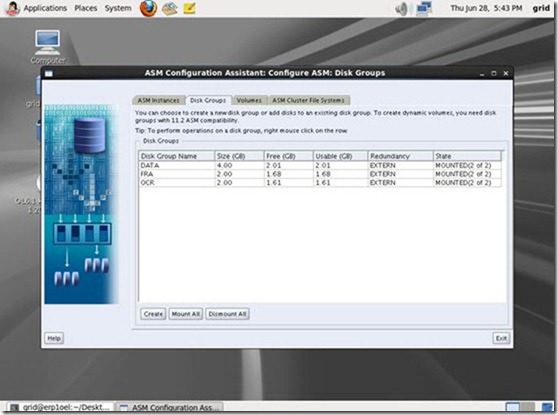Click the Dismount All button

pyautogui.click(x=227, y=314)
